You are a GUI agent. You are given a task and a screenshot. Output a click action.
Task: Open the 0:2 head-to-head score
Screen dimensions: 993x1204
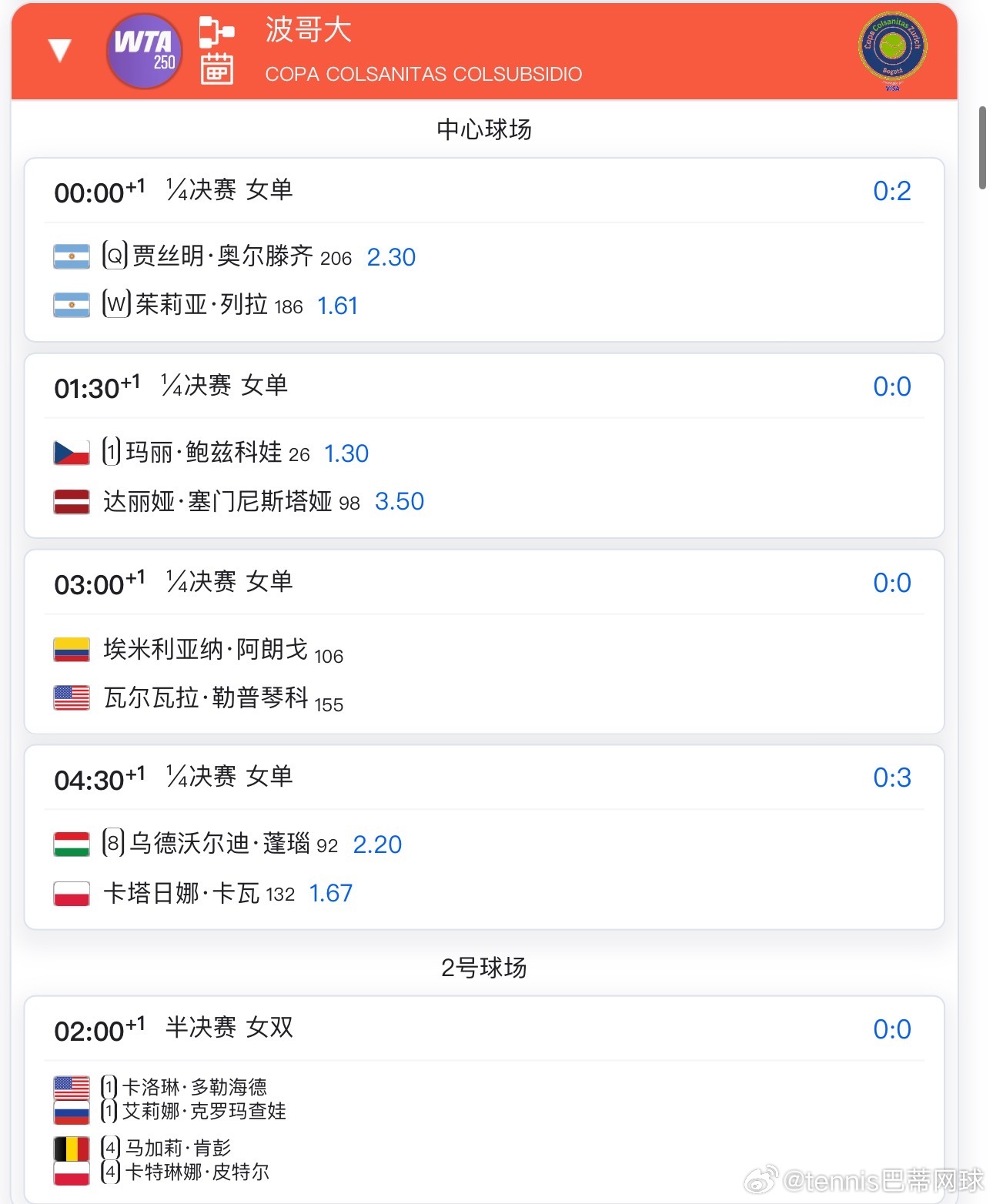pos(891,191)
